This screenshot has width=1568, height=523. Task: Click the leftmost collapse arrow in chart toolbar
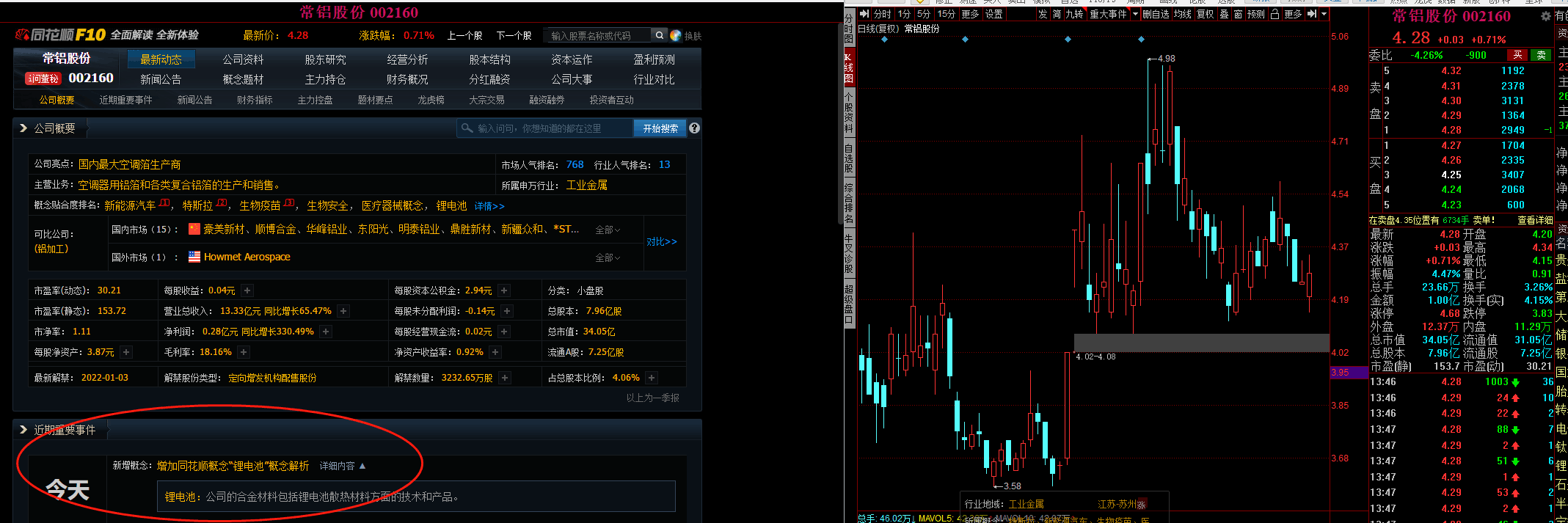(864, 14)
